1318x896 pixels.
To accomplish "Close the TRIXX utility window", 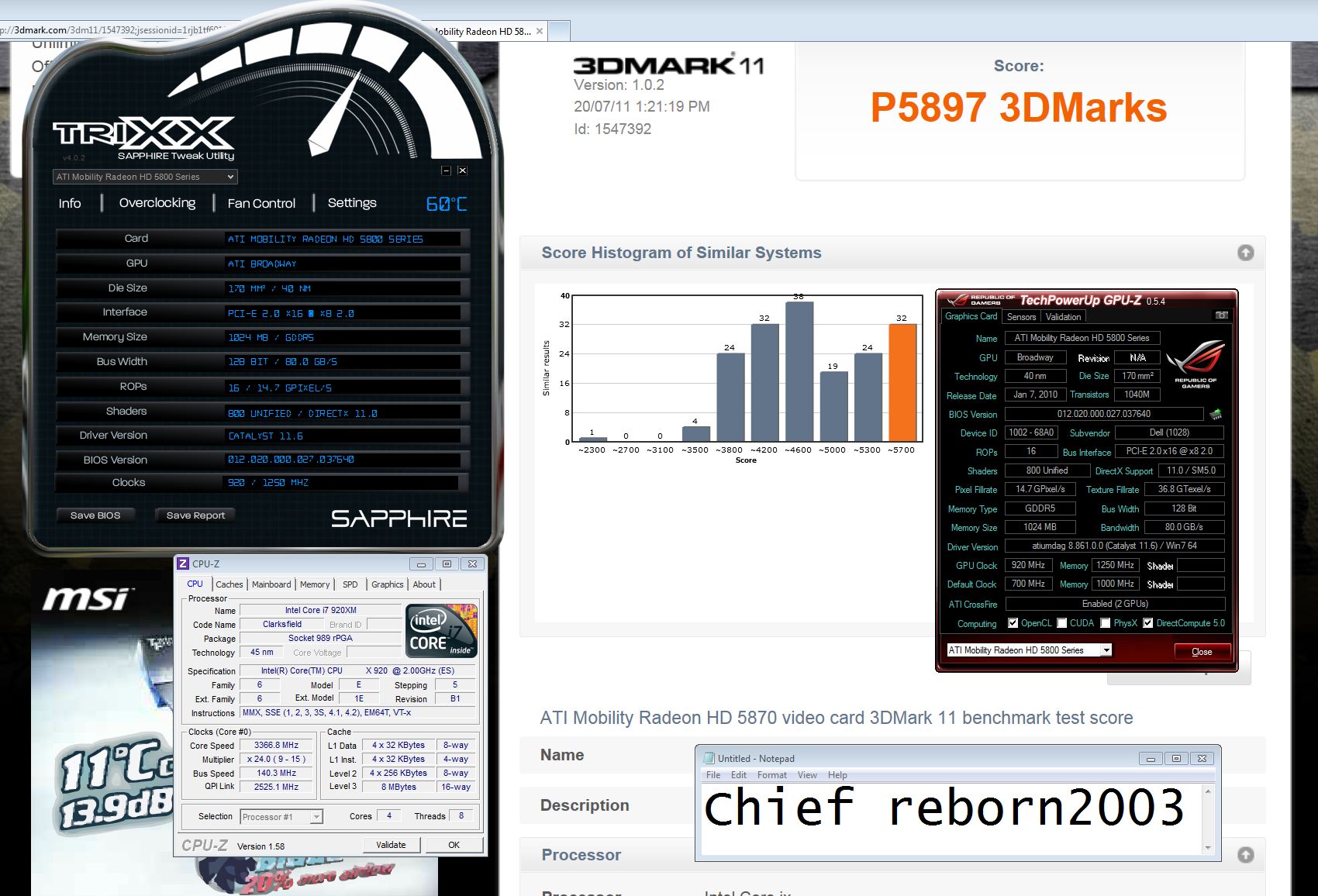I will pyautogui.click(x=462, y=171).
